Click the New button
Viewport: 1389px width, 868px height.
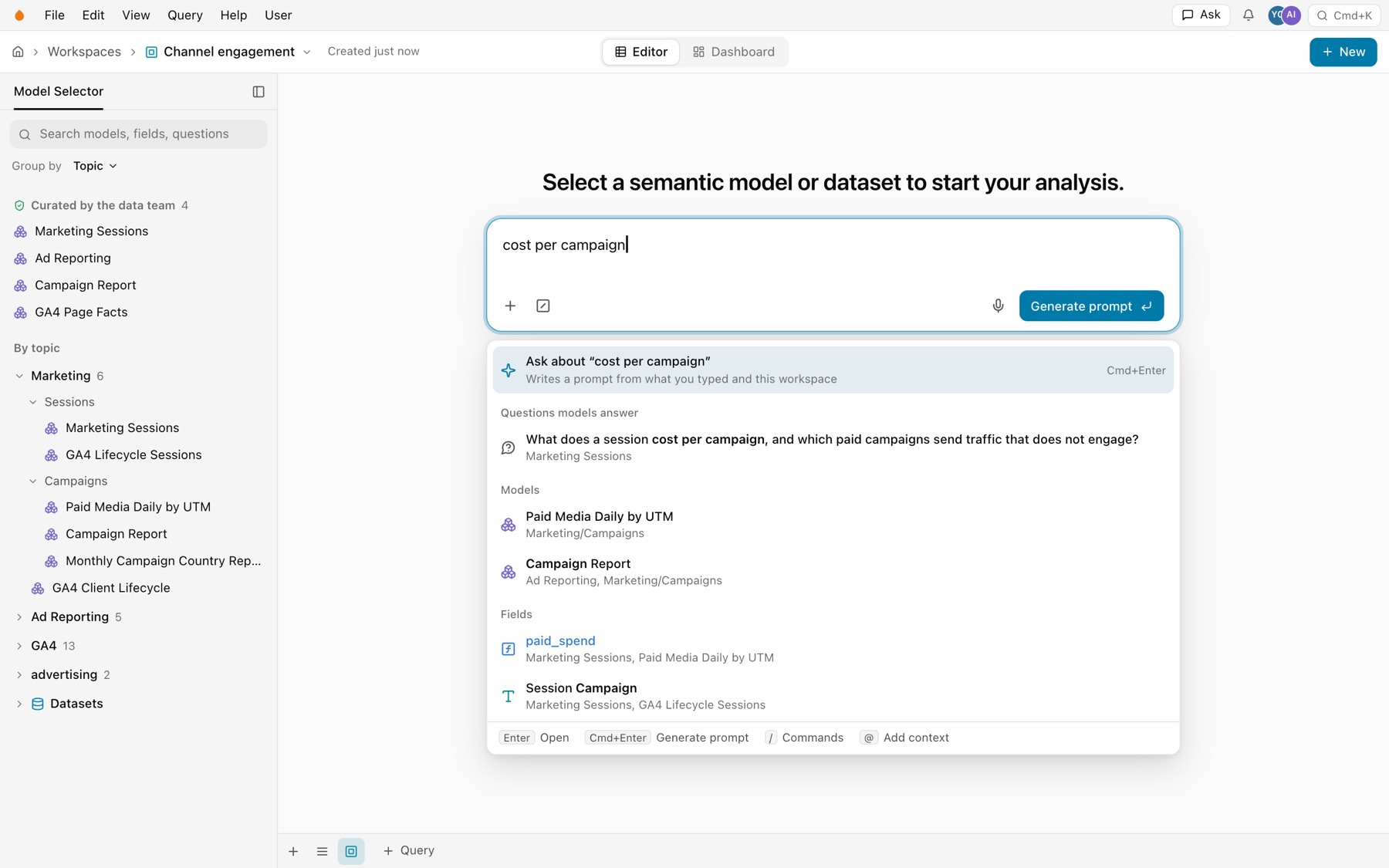1343,52
